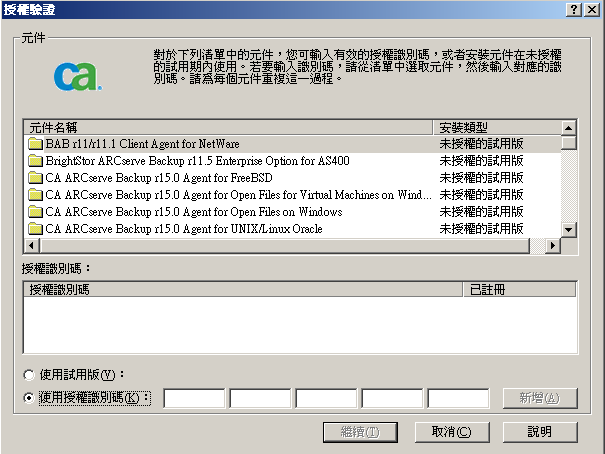Click the first license key input box

[194, 398]
